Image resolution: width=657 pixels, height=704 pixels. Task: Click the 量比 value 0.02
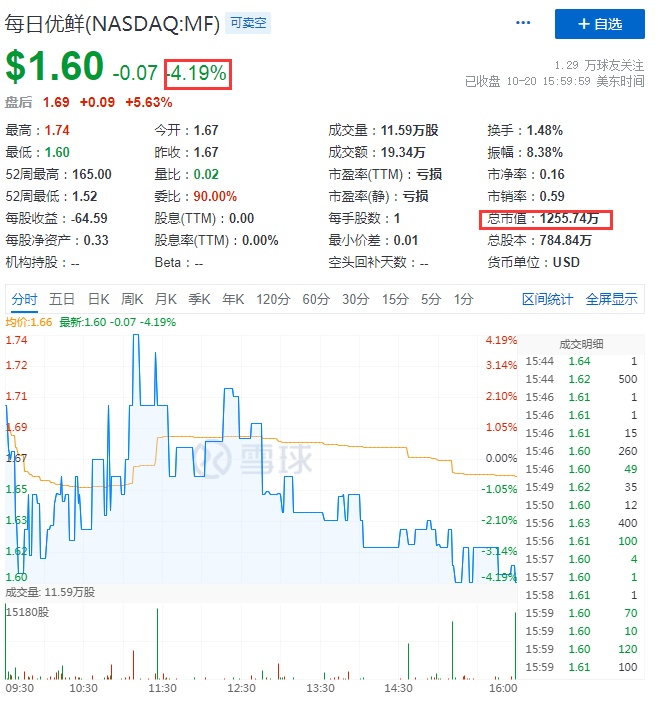tap(206, 174)
